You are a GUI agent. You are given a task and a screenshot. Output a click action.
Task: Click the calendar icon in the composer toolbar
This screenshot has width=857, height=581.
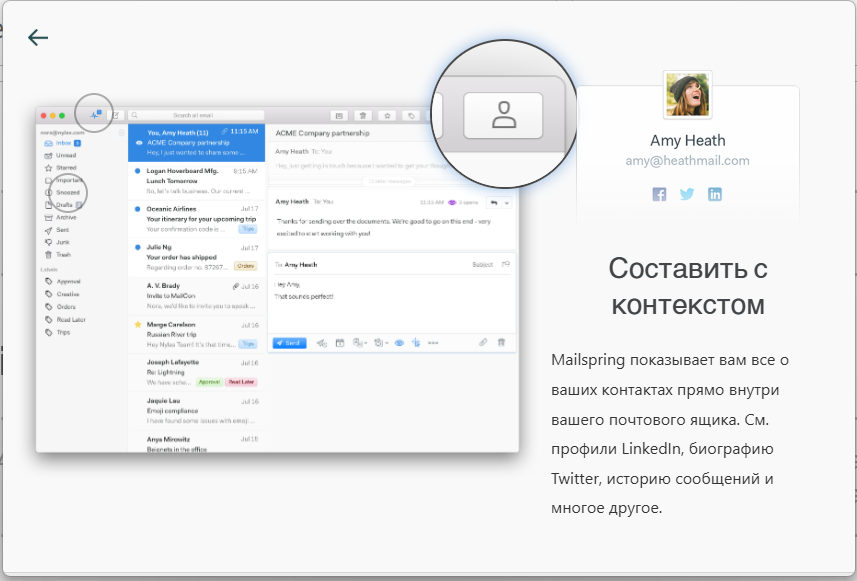340,343
